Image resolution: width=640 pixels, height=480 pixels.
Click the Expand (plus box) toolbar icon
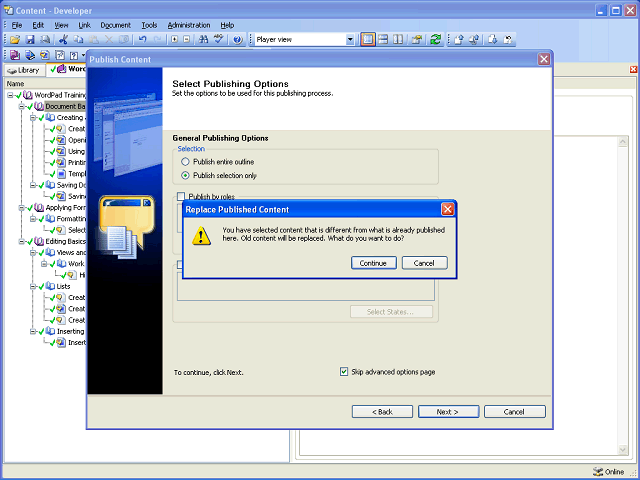pos(175,40)
